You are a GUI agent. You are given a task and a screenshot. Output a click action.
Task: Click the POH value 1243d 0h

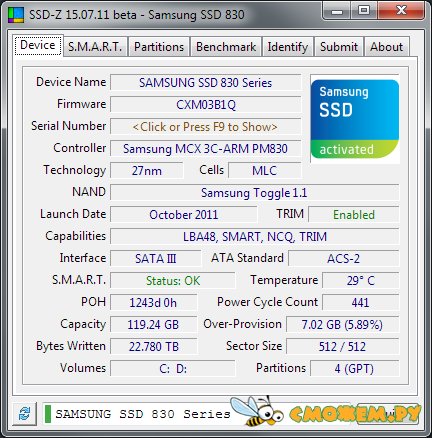point(154,303)
